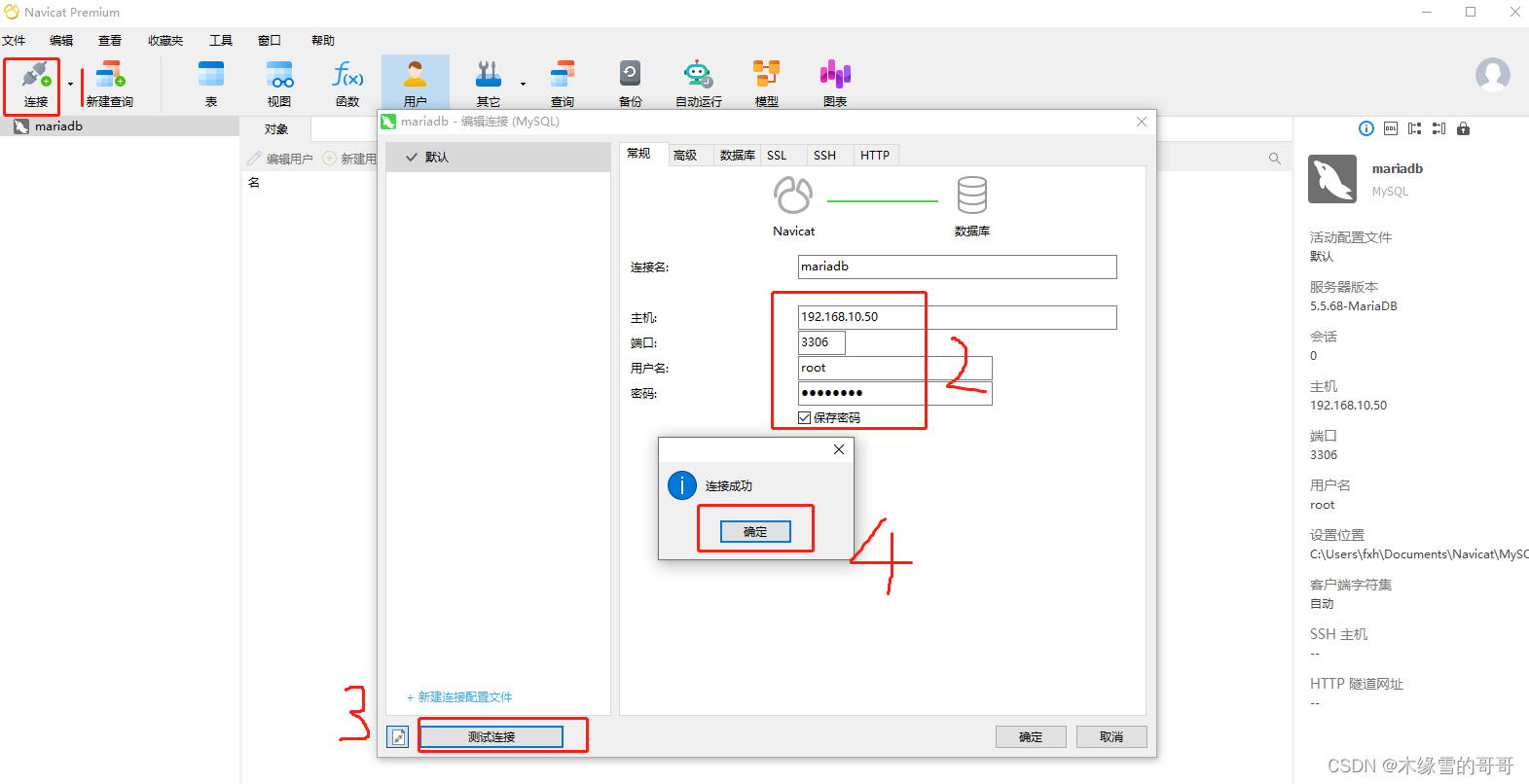
Task: Click the DDL panel icon
Action: pos(1391,128)
